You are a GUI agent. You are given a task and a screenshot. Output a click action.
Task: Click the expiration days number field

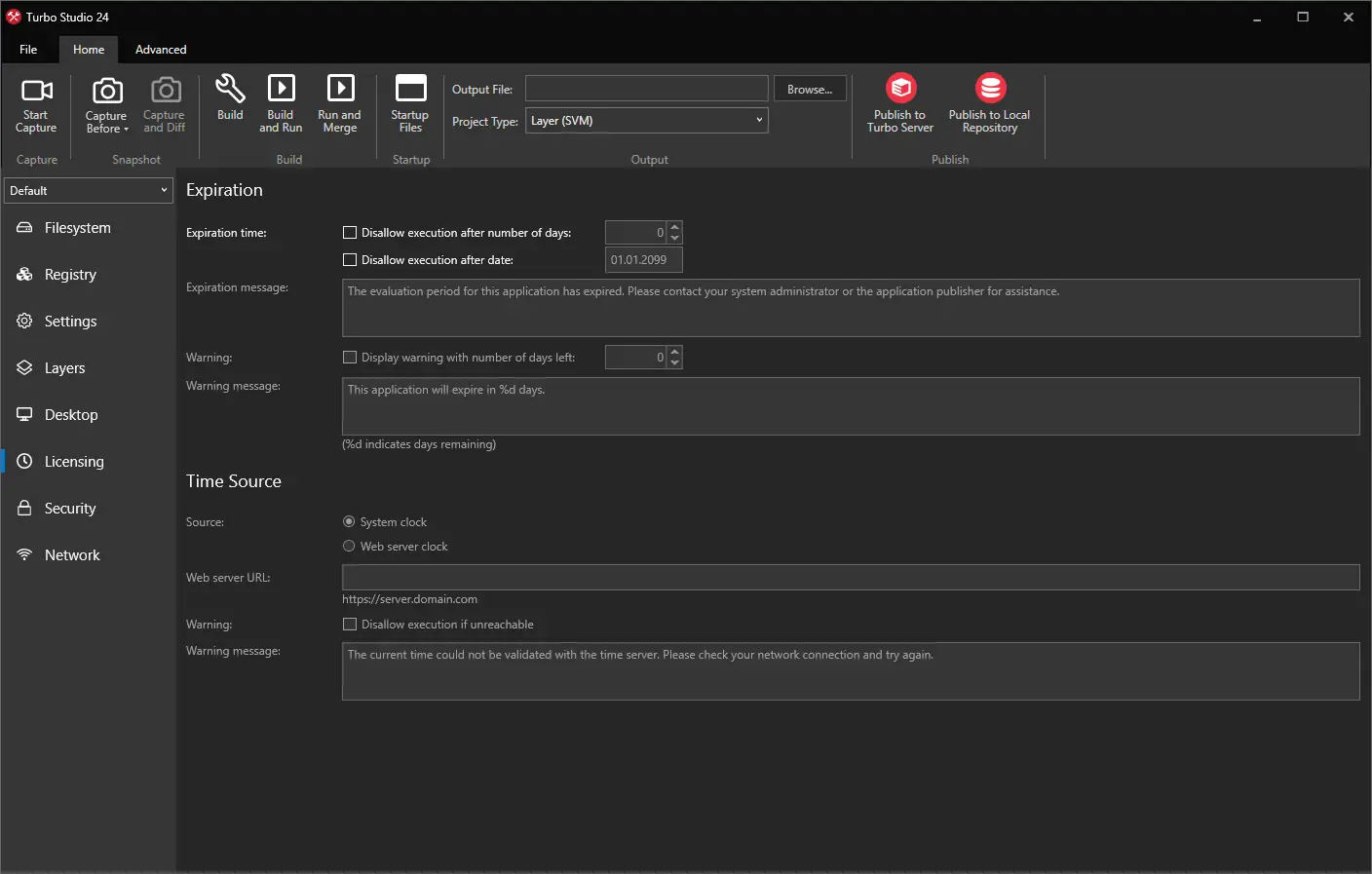636,233
